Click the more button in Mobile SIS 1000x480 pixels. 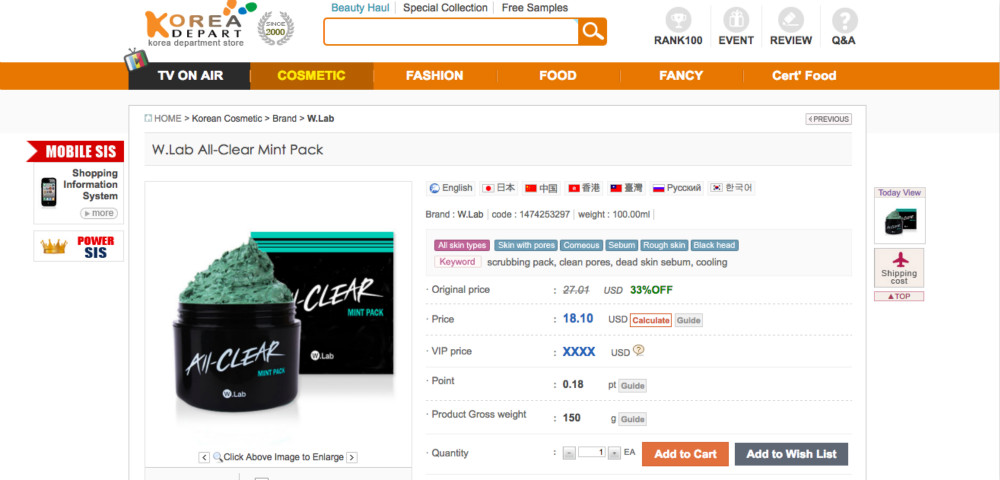pyautogui.click(x=99, y=213)
